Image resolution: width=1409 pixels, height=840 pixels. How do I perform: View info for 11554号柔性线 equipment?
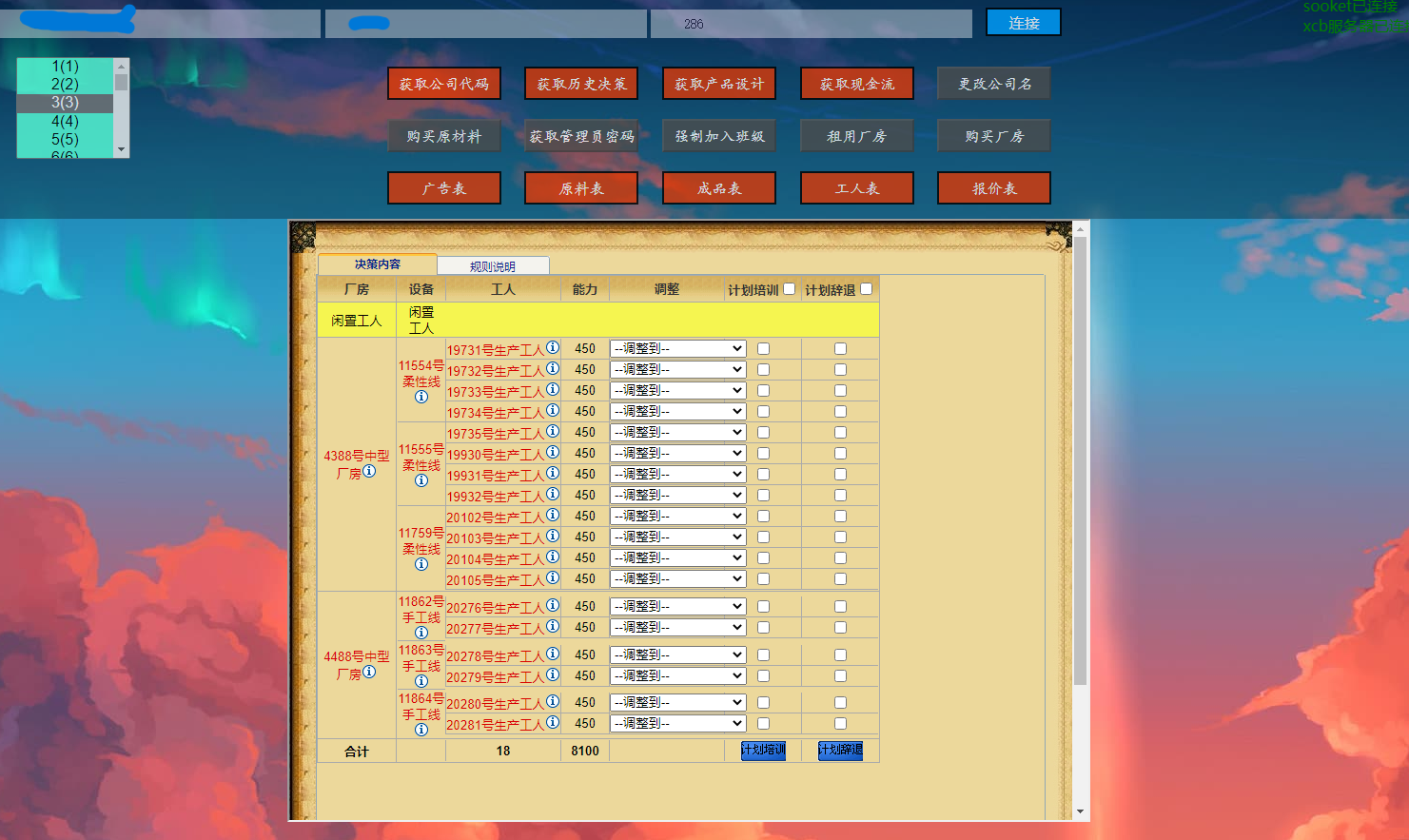pos(421,397)
